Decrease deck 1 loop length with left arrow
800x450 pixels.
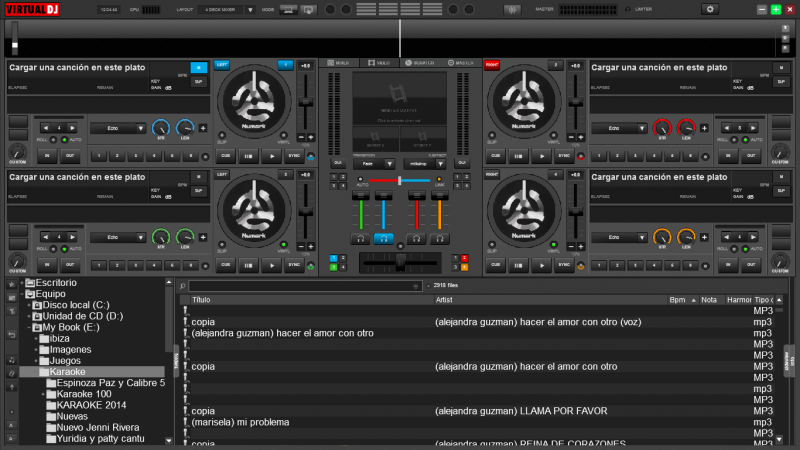tap(45, 128)
